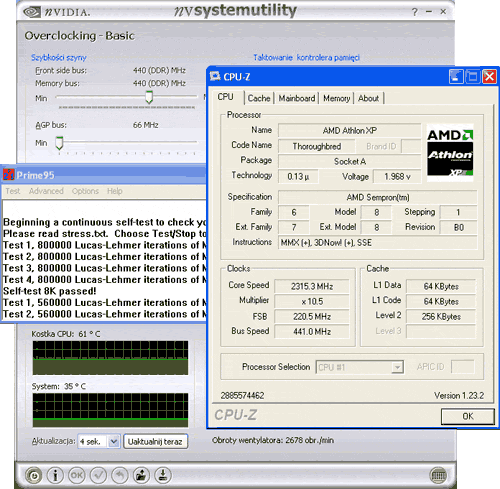Viewport: 500px width, 489px height.
Task: Click the Core Speed 2315.3 MHz field
Action: click(x=312, y=286)
